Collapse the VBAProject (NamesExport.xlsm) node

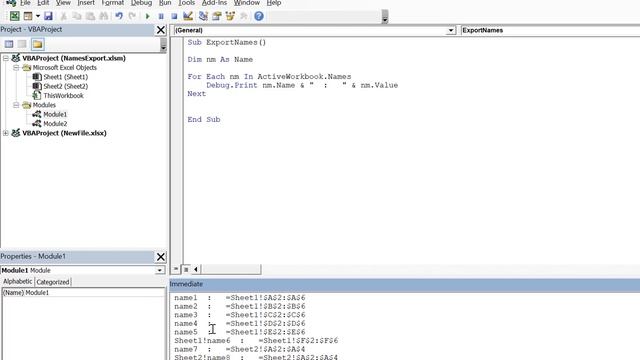coord(6,58)
